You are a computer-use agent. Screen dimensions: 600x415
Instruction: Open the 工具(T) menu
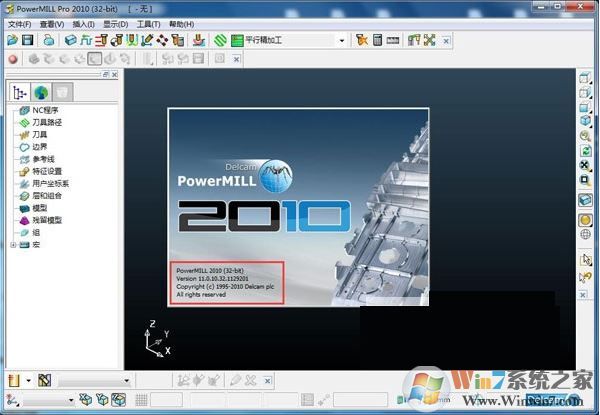click(x=148, y=23)
